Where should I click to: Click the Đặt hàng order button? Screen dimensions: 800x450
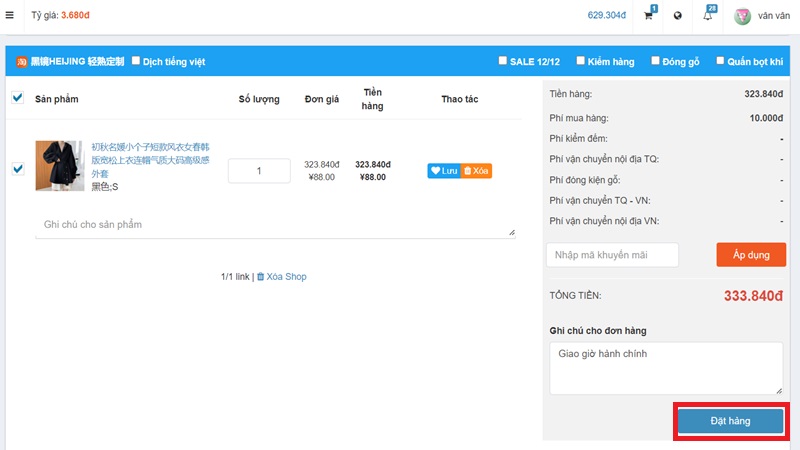[730, 421]
